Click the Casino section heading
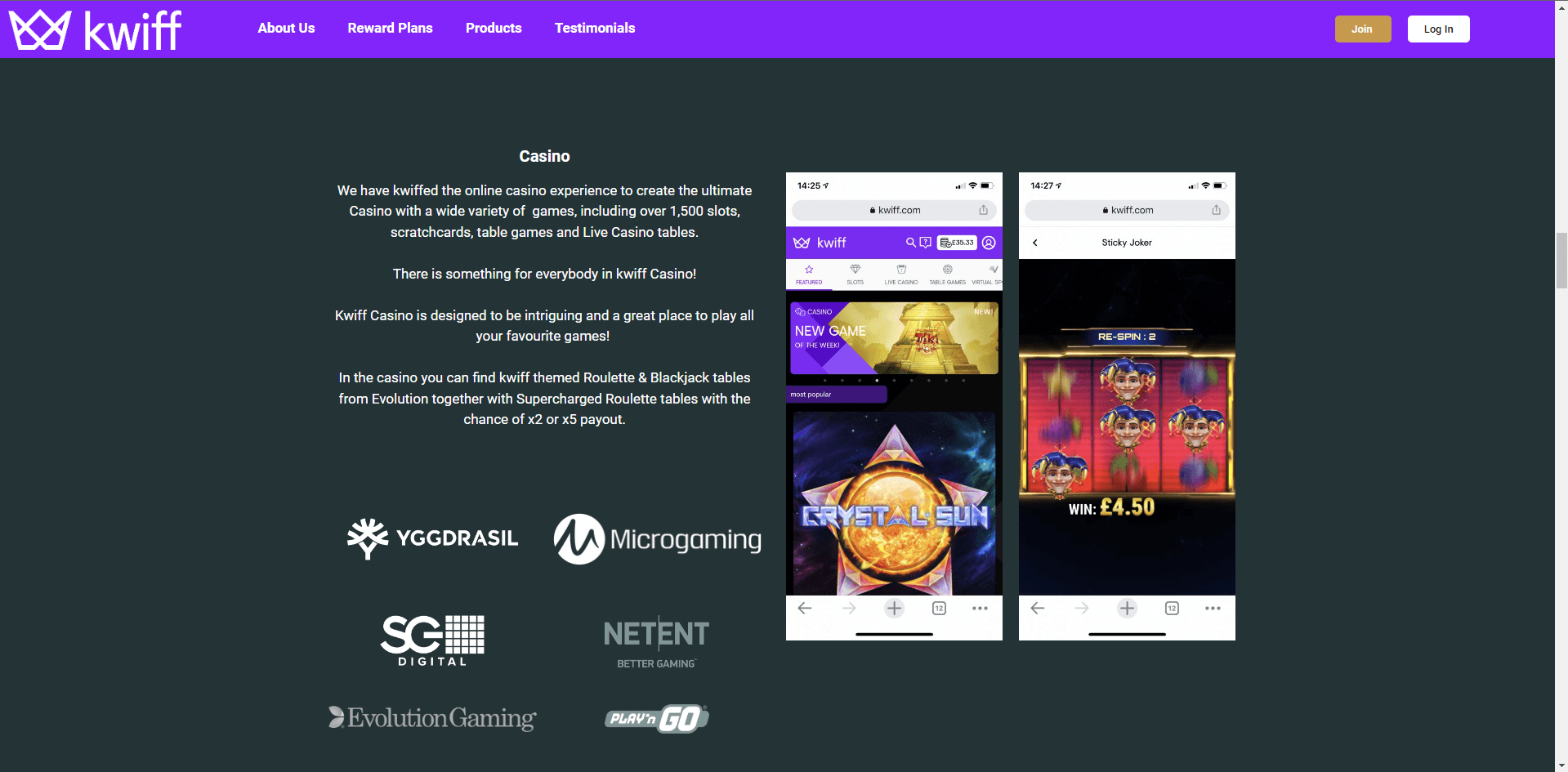 (544, 156)
